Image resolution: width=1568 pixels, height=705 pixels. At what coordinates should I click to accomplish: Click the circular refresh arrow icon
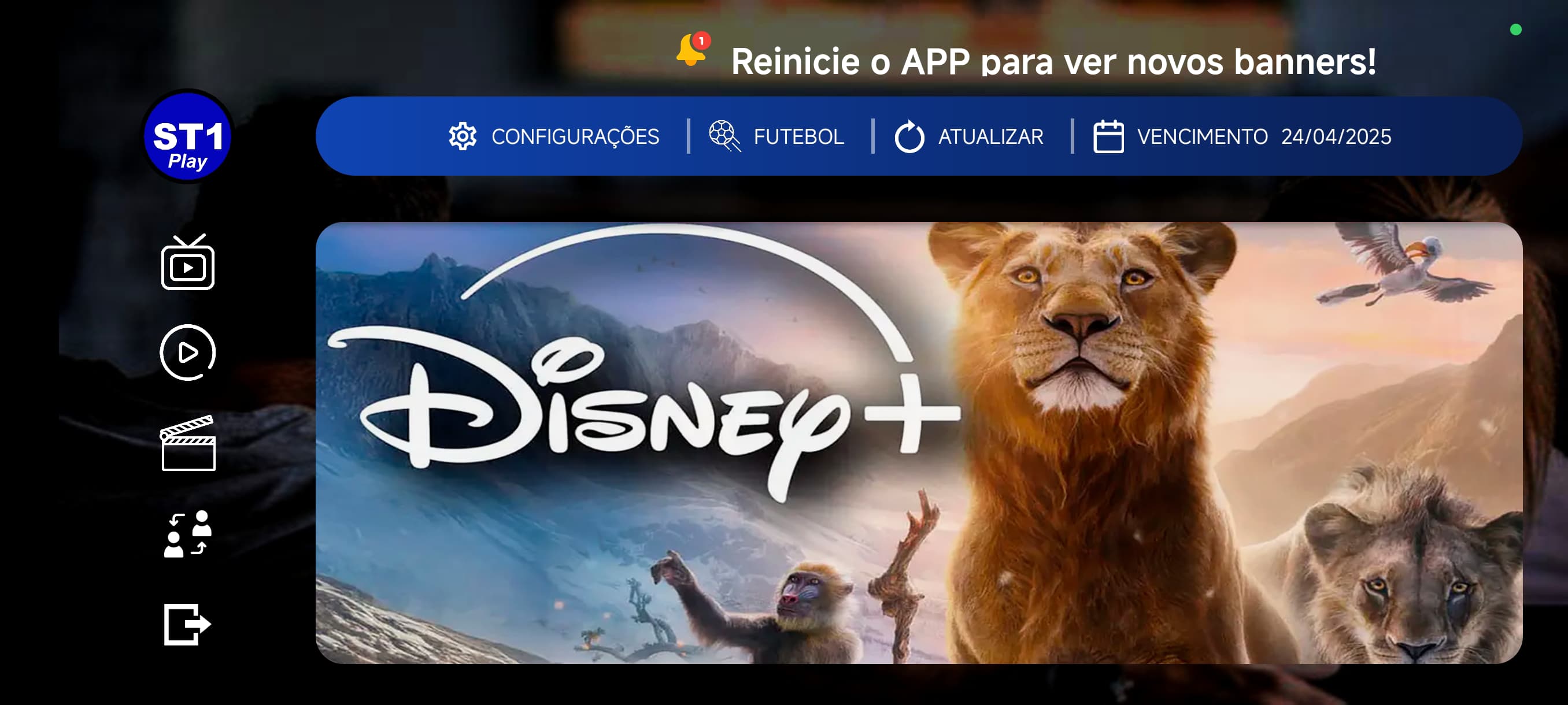[909, 136]
